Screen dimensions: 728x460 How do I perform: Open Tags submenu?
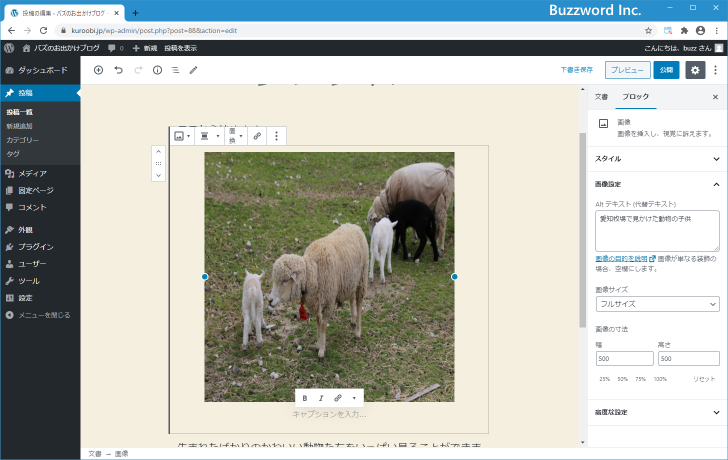pyautogui.click(x=13, y=154)
